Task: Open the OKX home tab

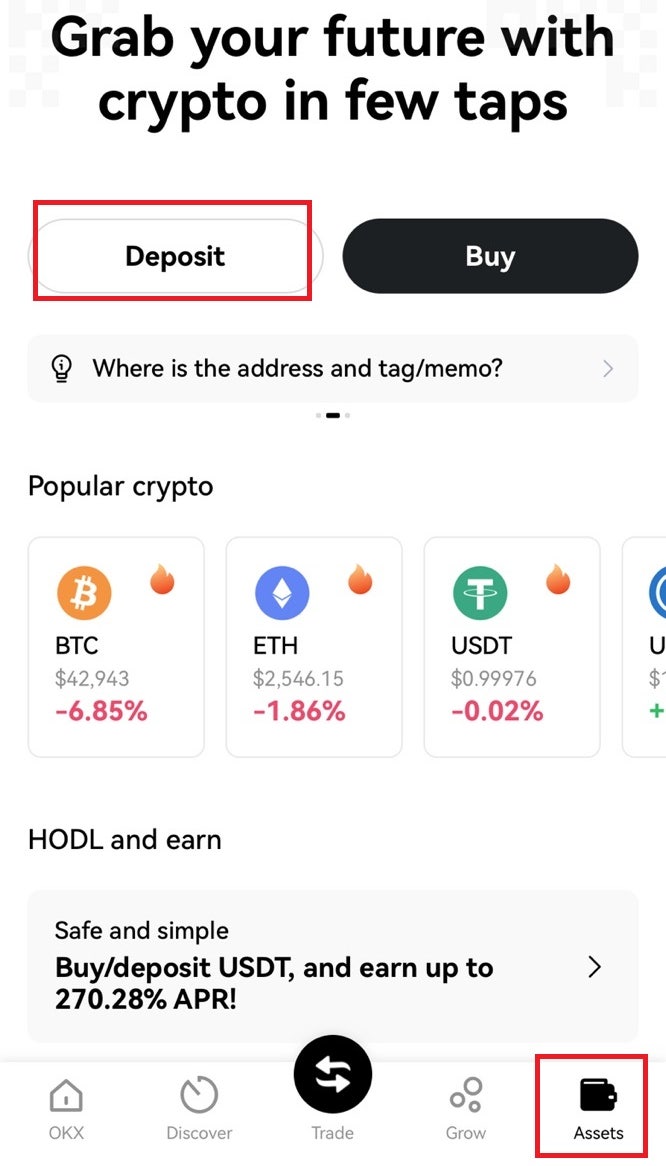Action: tap(66, 1109)
